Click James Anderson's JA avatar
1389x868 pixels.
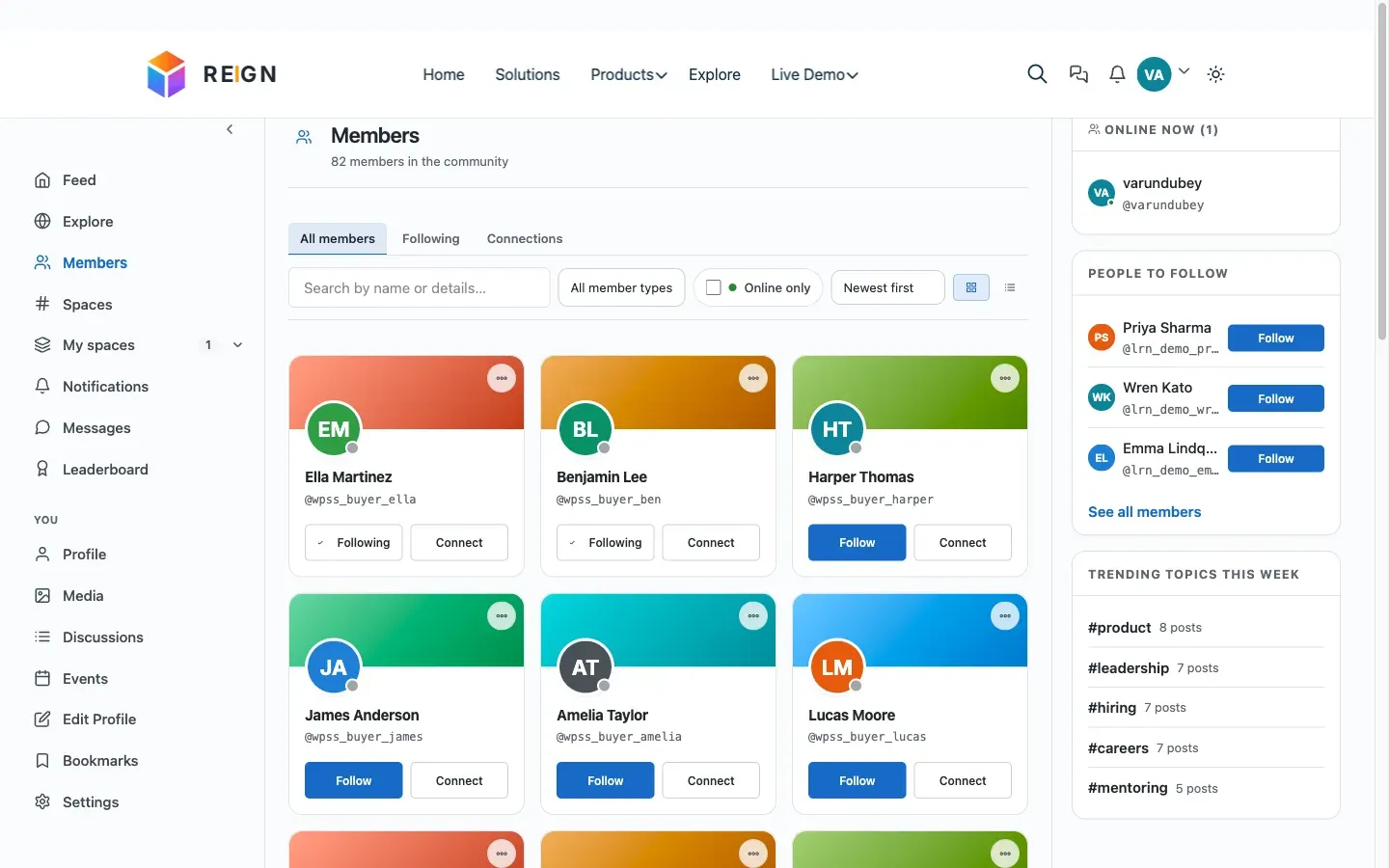coord(334,667)
